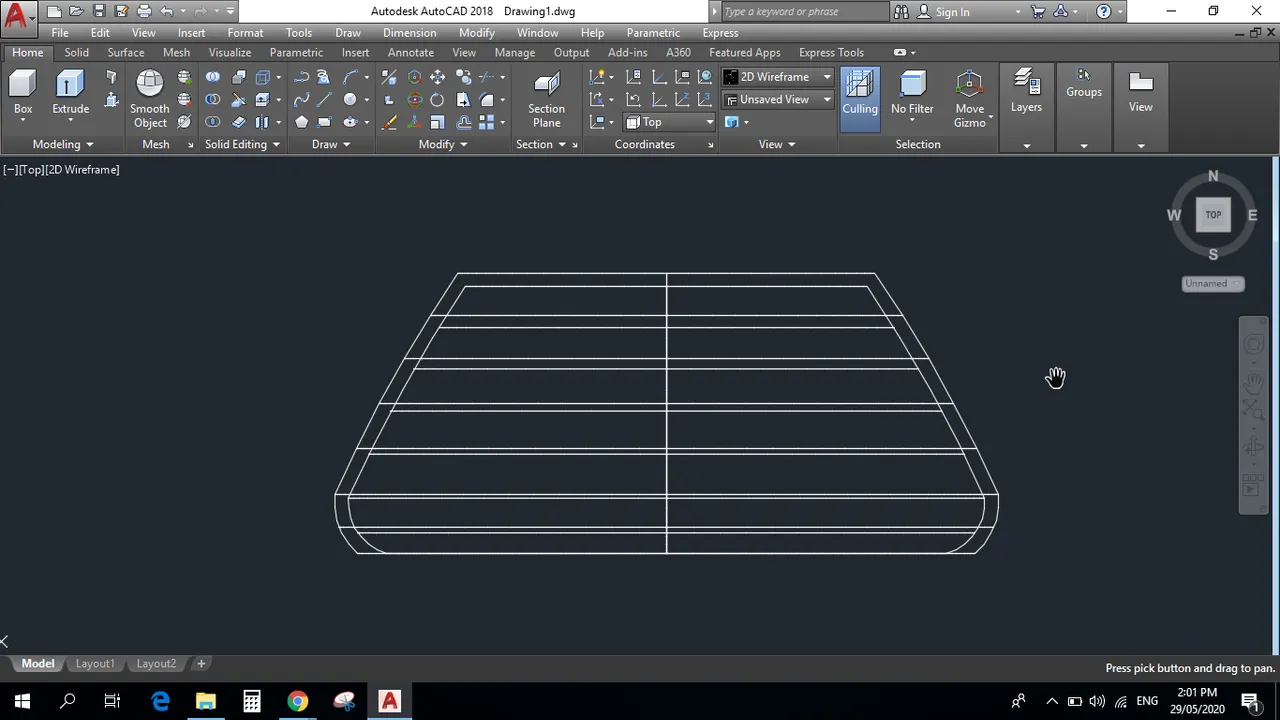Switch to the Annotate ribbon tab

tap(411, 52)
